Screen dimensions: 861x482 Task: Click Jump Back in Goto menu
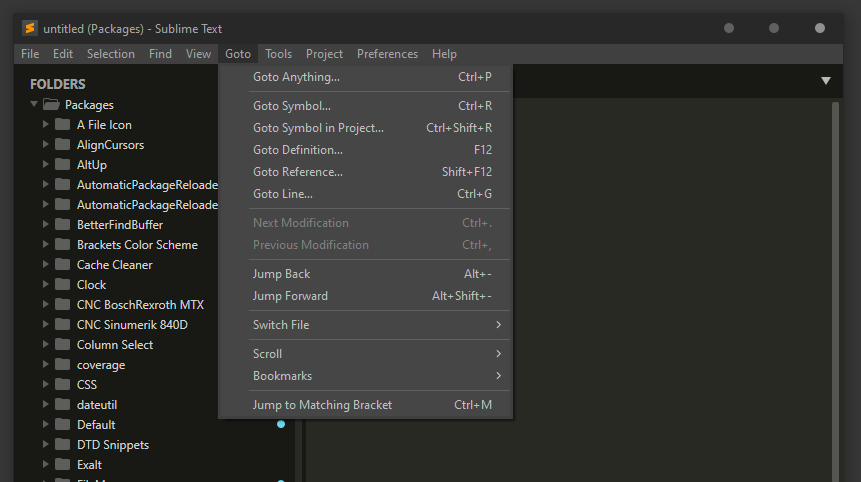[x=365, y=273]
